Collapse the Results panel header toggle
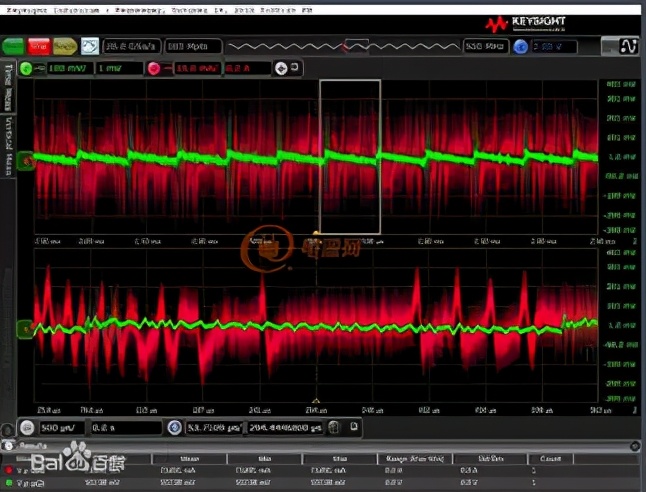This screenshot has width=646, height=492. pyautogui.click(x=9, y=444)
